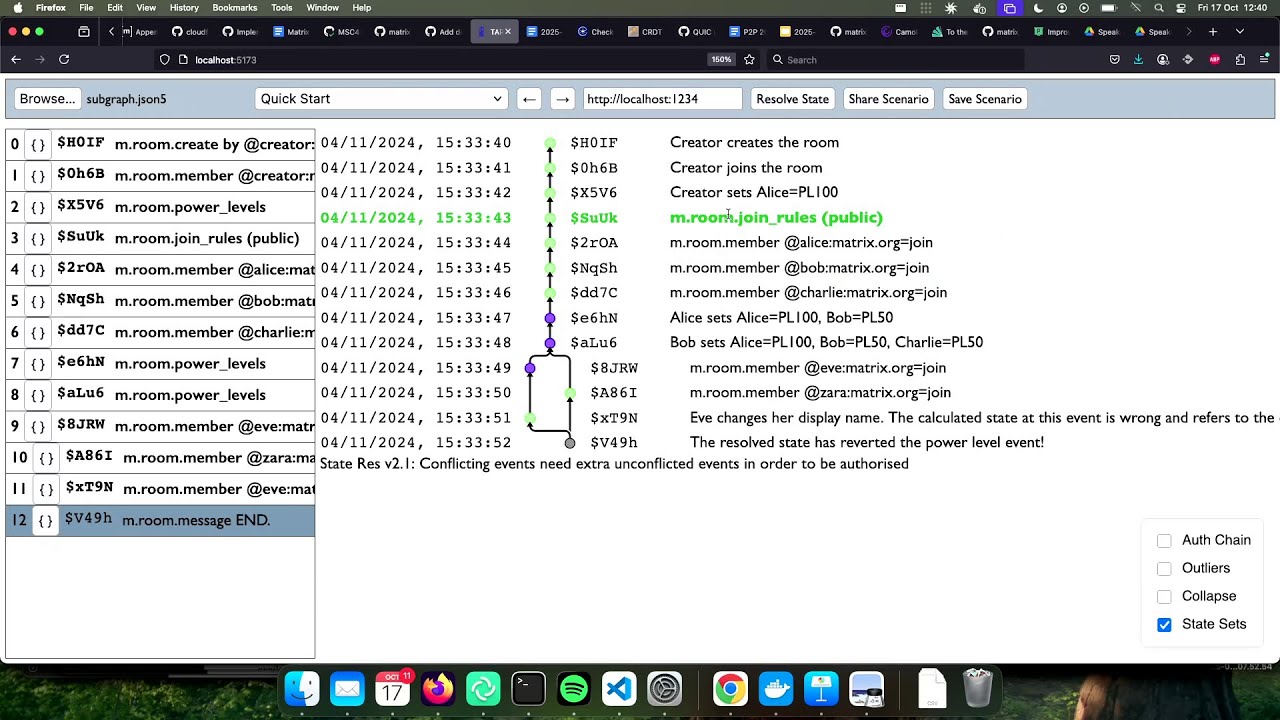Open the JSON braces icon for $dd7C row
Viewport: 1280px width, 720px height.
coord(38,332)
